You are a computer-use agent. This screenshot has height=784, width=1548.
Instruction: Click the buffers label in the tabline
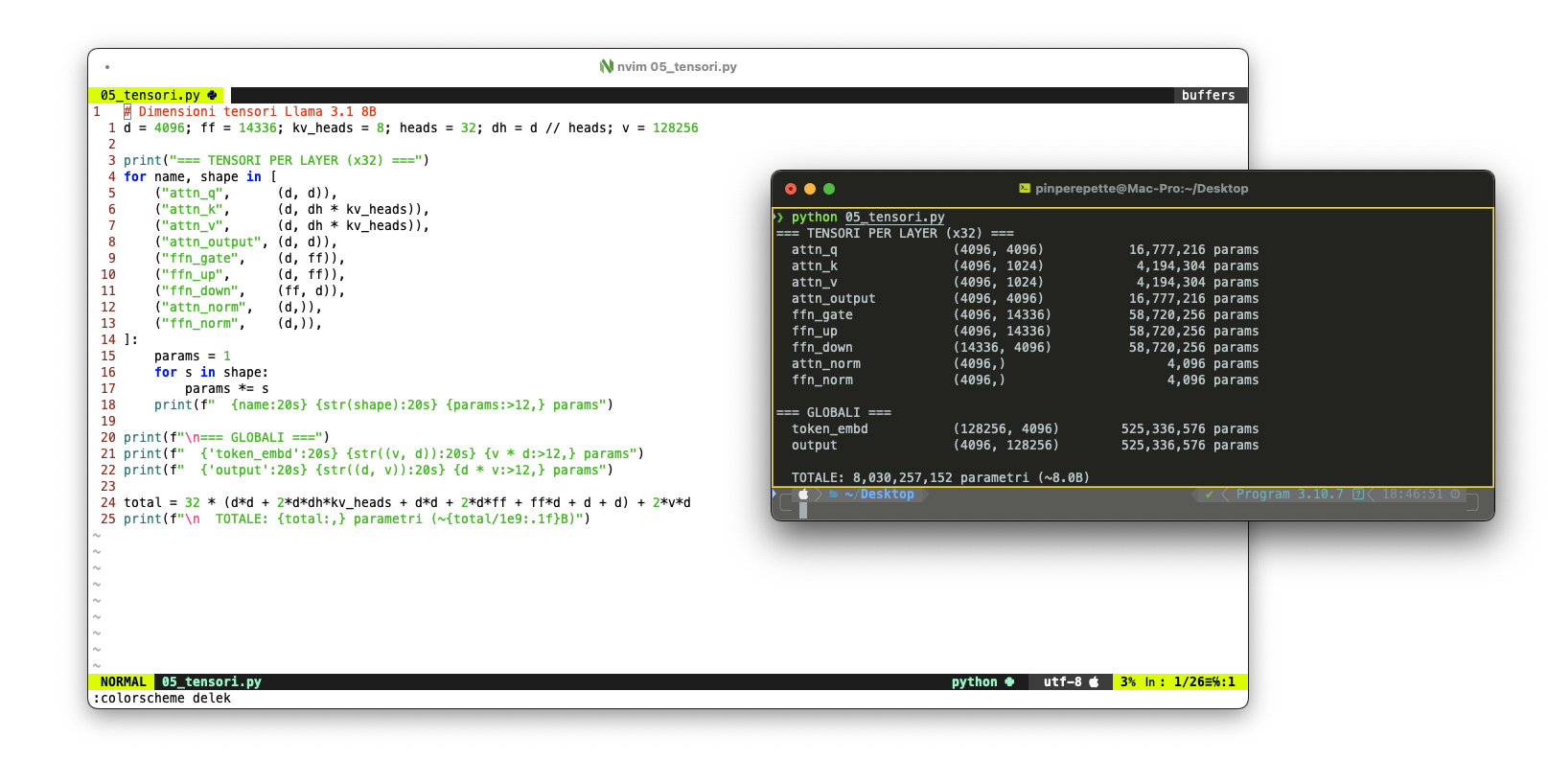(x=1208, y=95)
